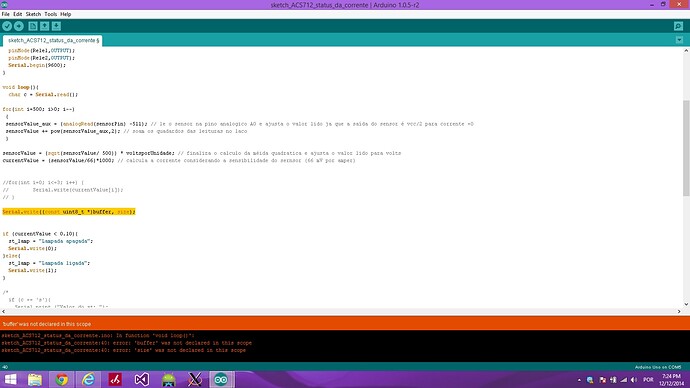Open a sketch using the Open icon
The height and width of the screenshot is (388, 690).
(x=44, y=26)
